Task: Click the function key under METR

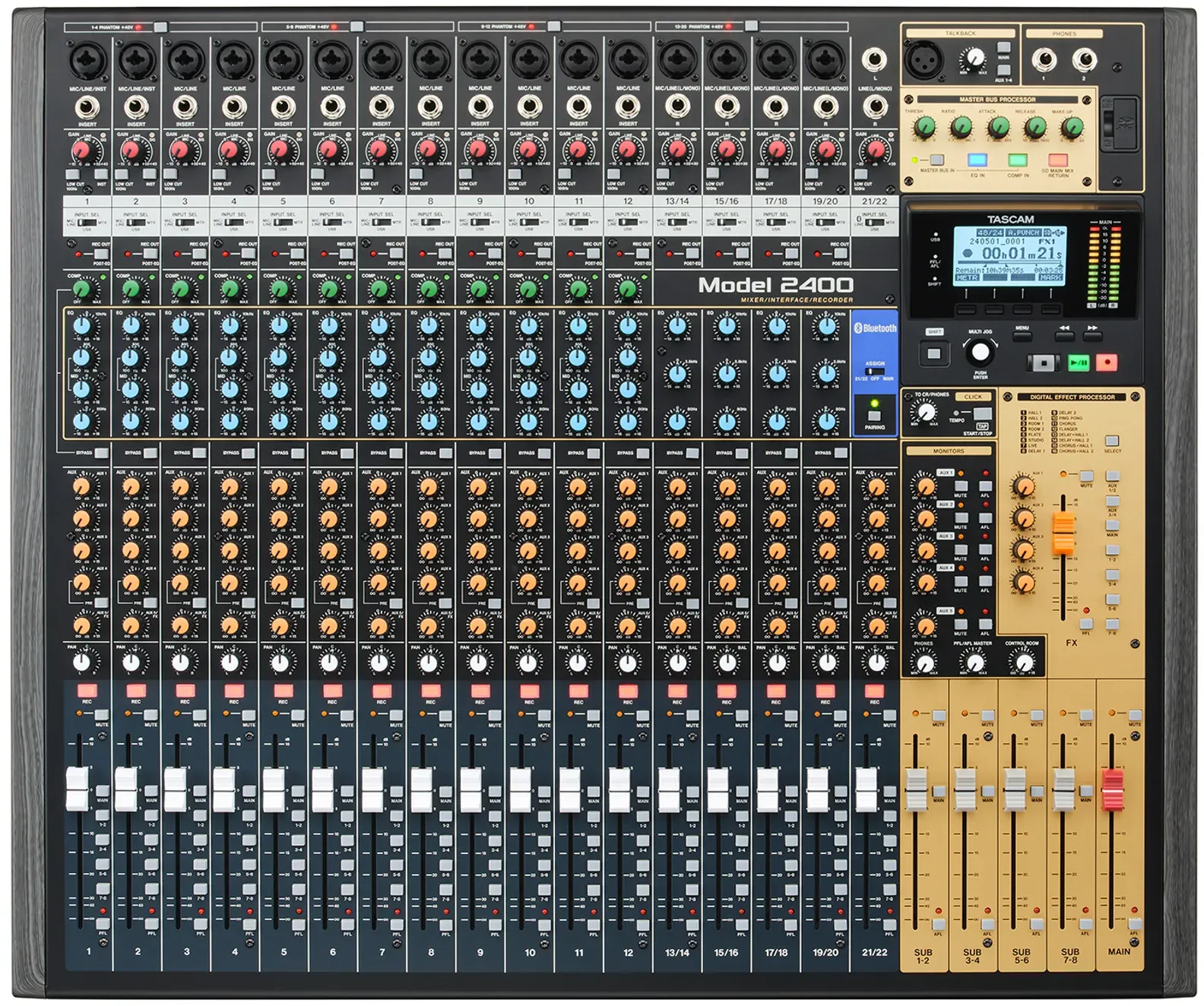Action: [967, 311]
